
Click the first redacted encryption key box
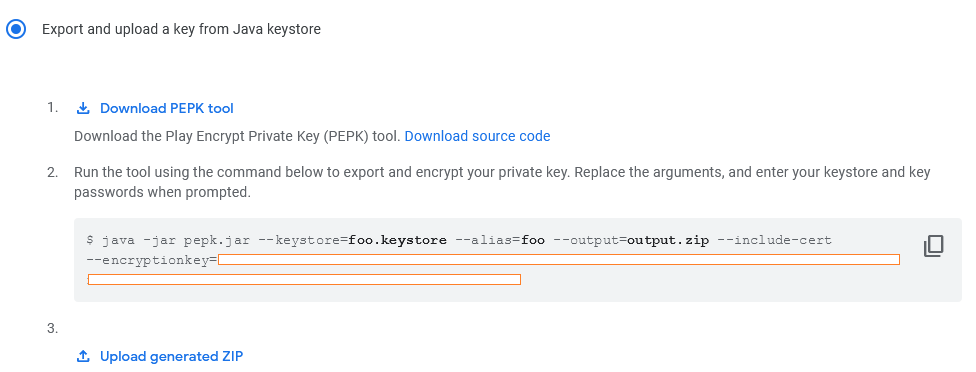pos(559,259)
